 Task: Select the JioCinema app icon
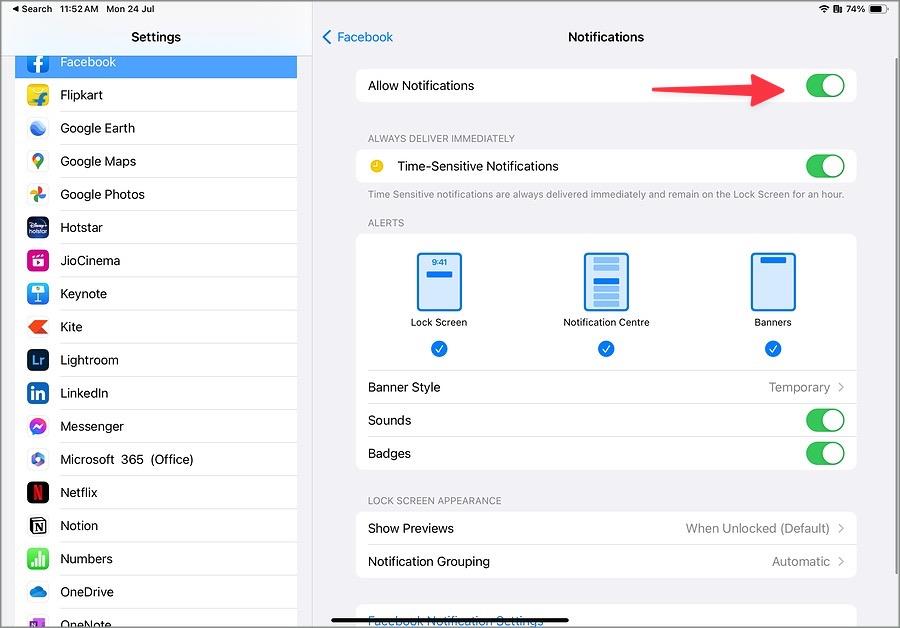pyautogui.click(x=38, y=261)
